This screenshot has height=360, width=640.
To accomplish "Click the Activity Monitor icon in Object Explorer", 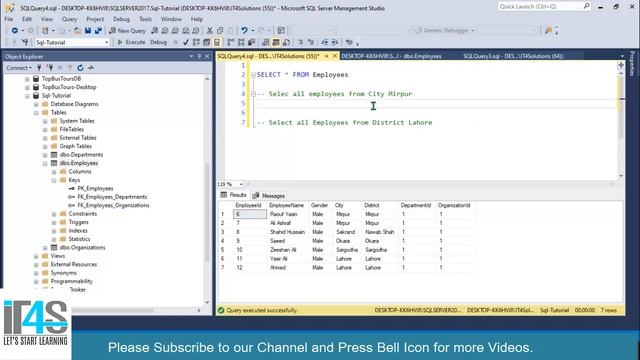I will coord(91,68).
